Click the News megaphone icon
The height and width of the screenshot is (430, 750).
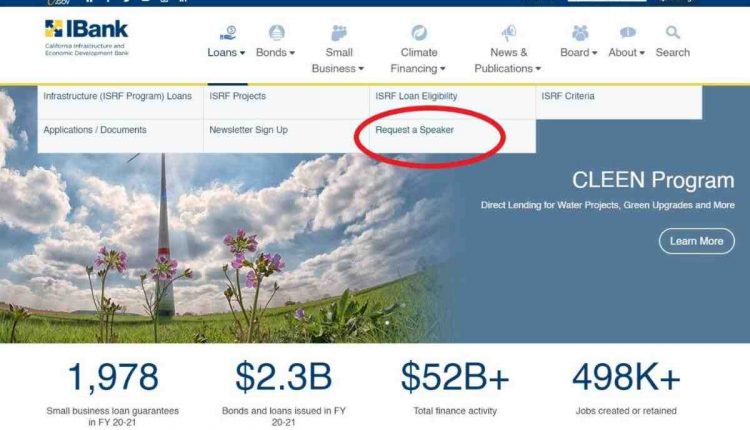coord(508,33)
